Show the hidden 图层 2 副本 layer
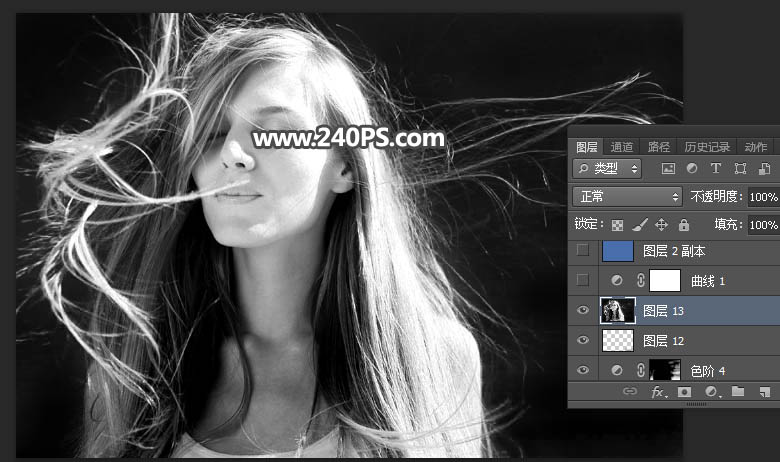 (x=583, y=250)
